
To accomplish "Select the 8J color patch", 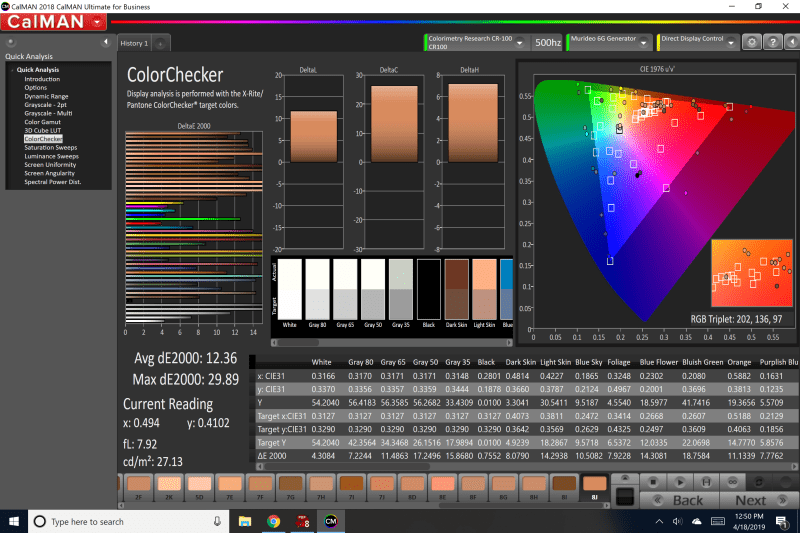I will [x=594, y=488].
